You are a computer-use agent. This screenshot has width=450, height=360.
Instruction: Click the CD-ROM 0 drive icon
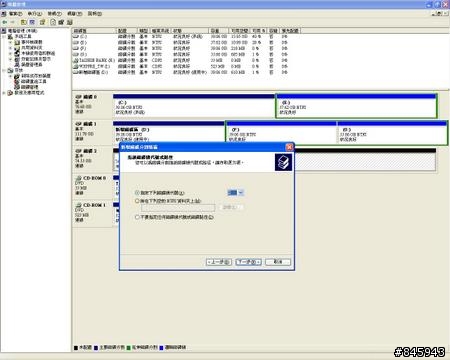[79, 178]
